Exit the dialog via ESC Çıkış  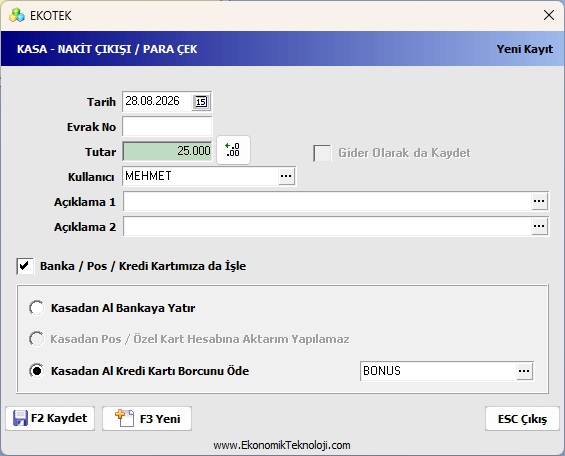(x=522, y=419)
